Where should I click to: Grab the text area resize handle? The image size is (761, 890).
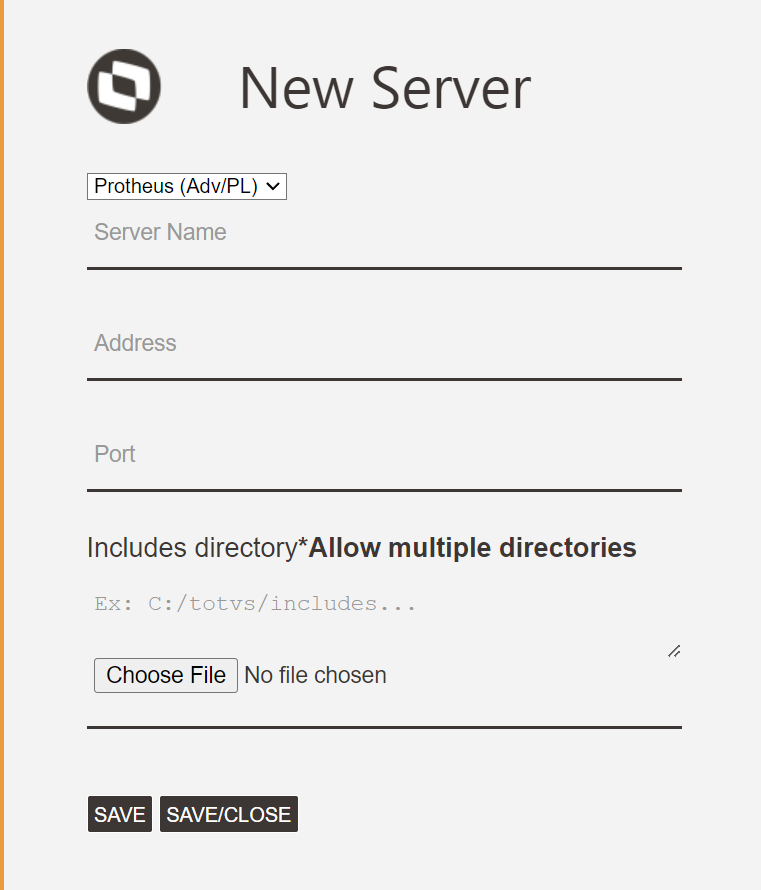(674, 651)
